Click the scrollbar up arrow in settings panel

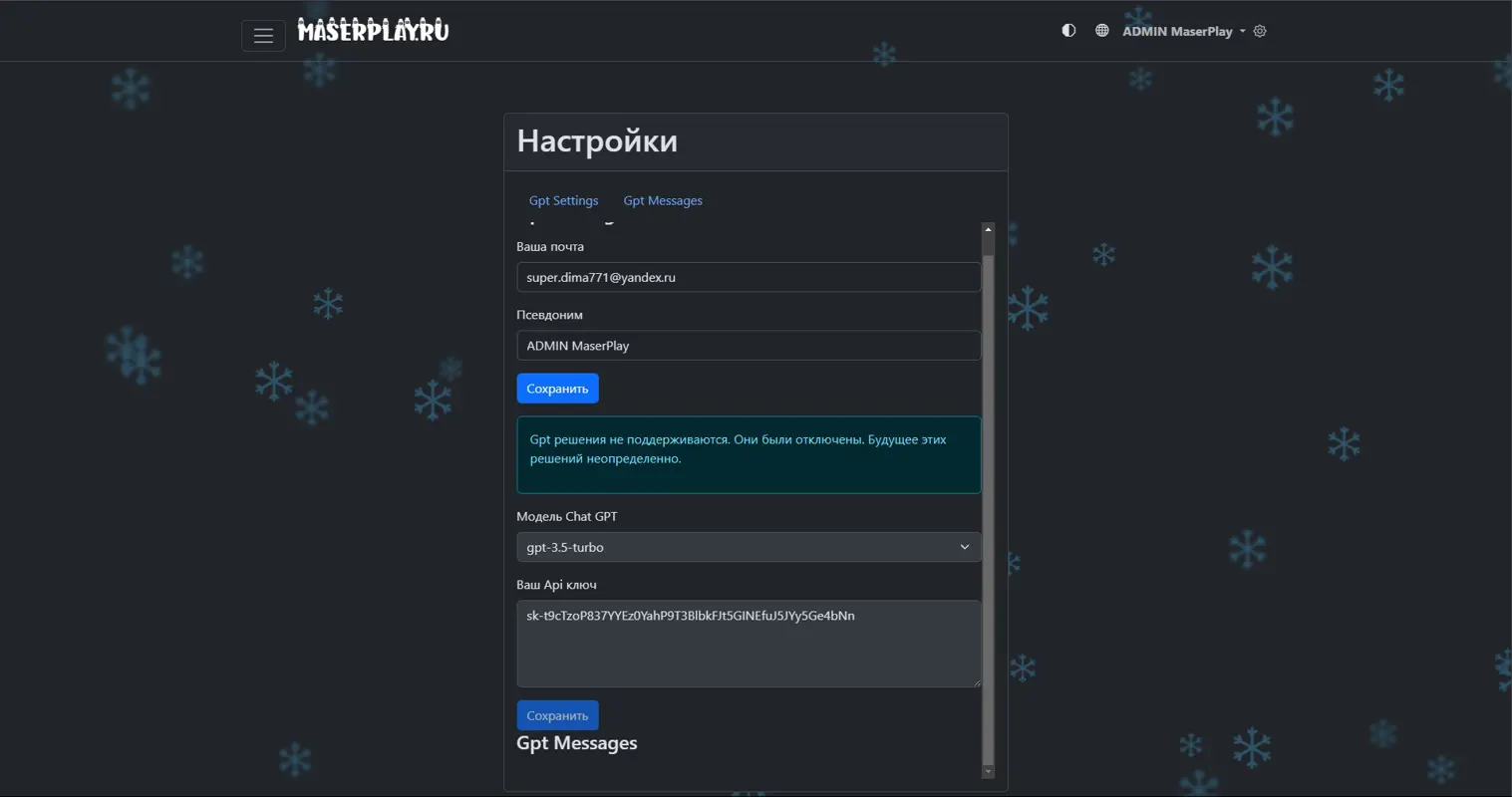tap(988, 229)
